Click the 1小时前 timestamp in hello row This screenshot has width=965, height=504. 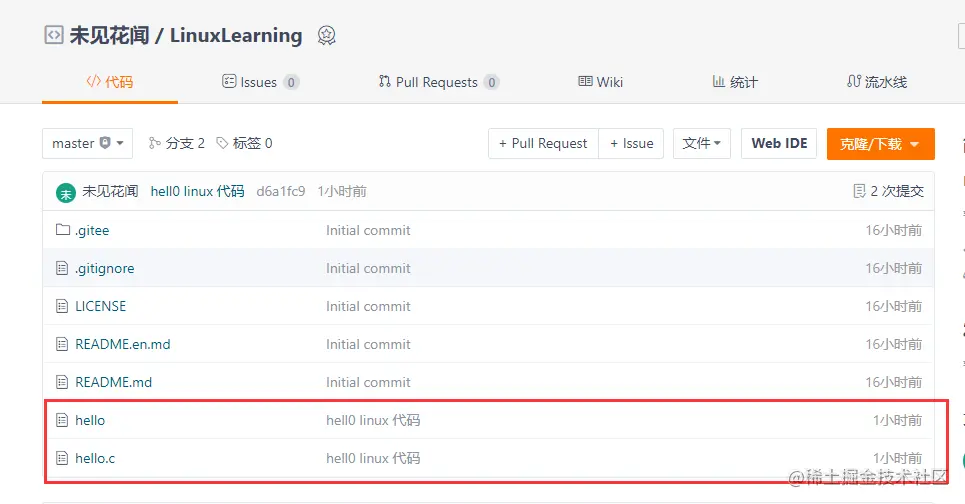click(897, 420)
